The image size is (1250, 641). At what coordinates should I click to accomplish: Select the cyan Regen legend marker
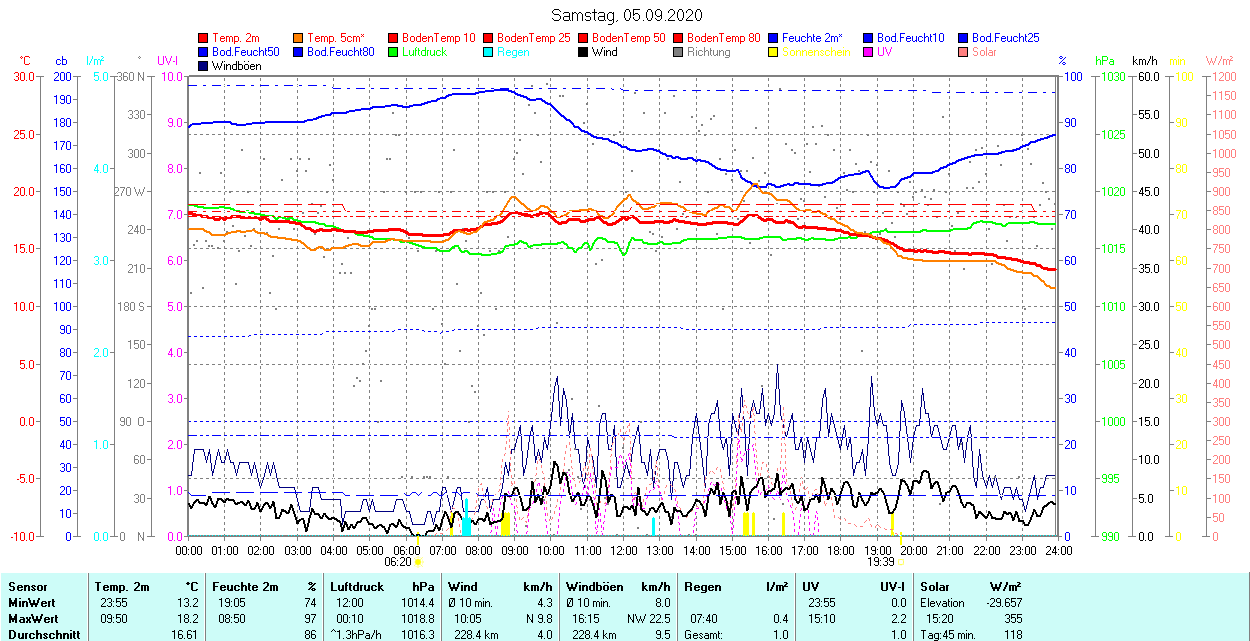pyautogui.click(x=489, y=52)
